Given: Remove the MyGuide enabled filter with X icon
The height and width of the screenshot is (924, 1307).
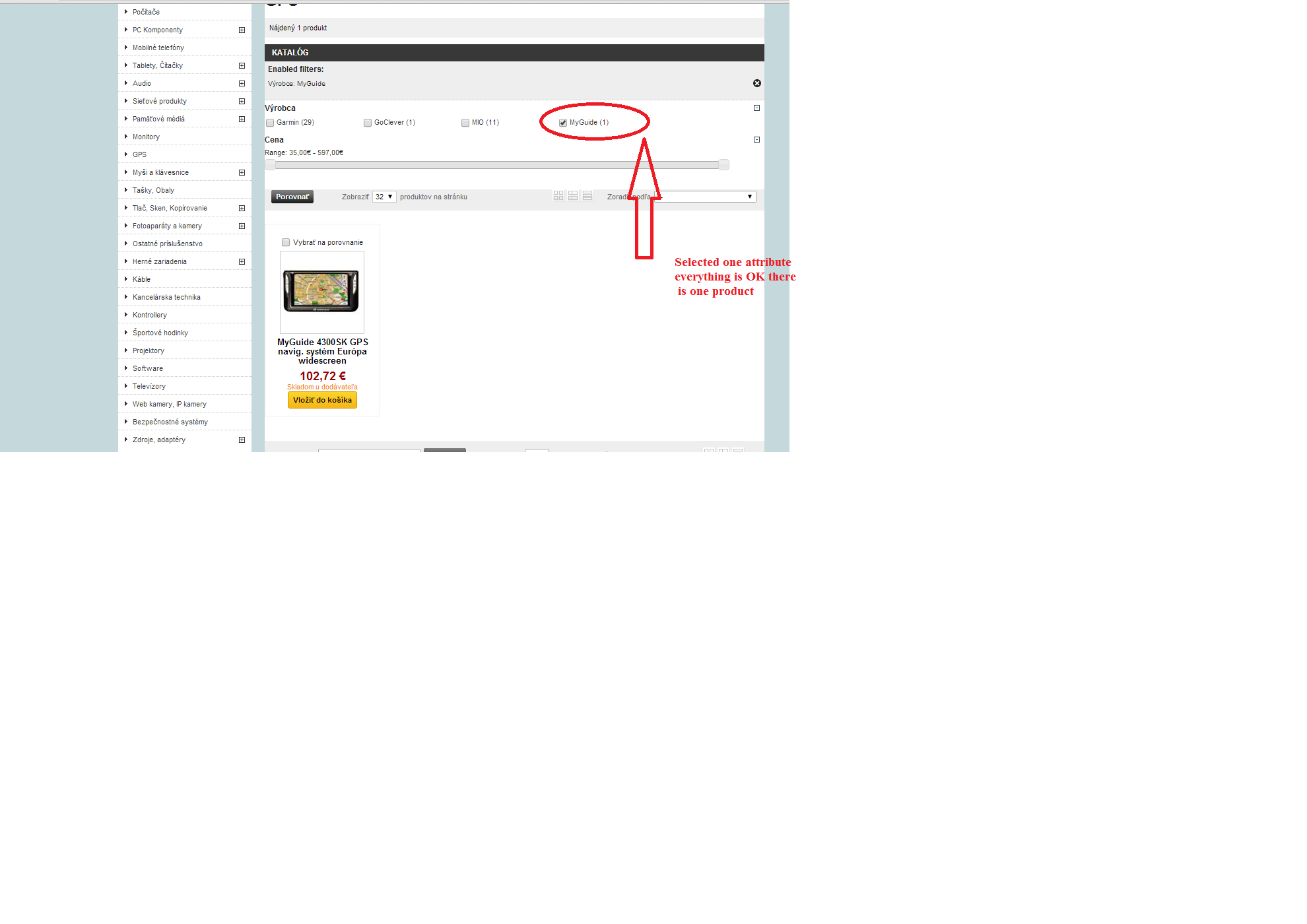Looking at the screenshot, I should pyautogui.click(x=756, y=83).
